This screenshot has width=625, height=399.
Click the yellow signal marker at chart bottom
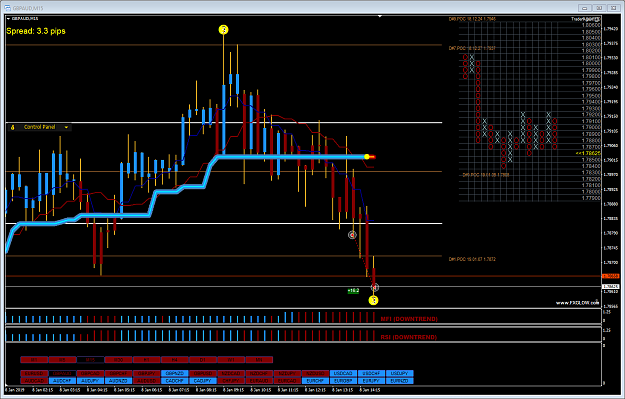373,300
